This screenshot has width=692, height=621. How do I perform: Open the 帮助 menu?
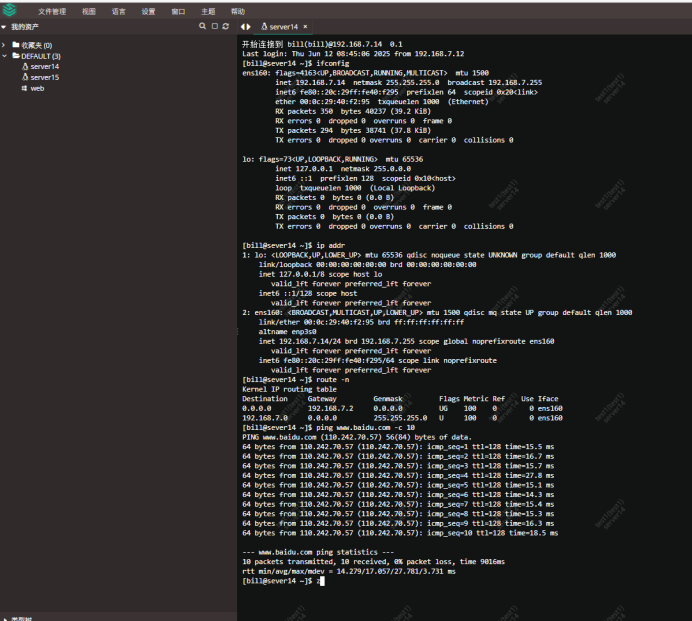point(238,11)
